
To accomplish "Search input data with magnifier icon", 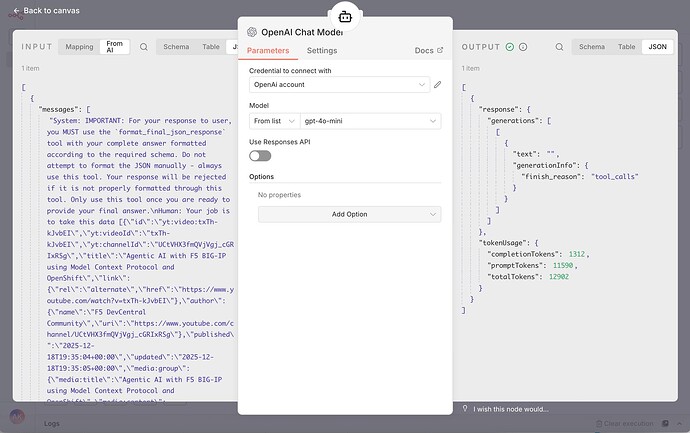I will pos(144,47).
